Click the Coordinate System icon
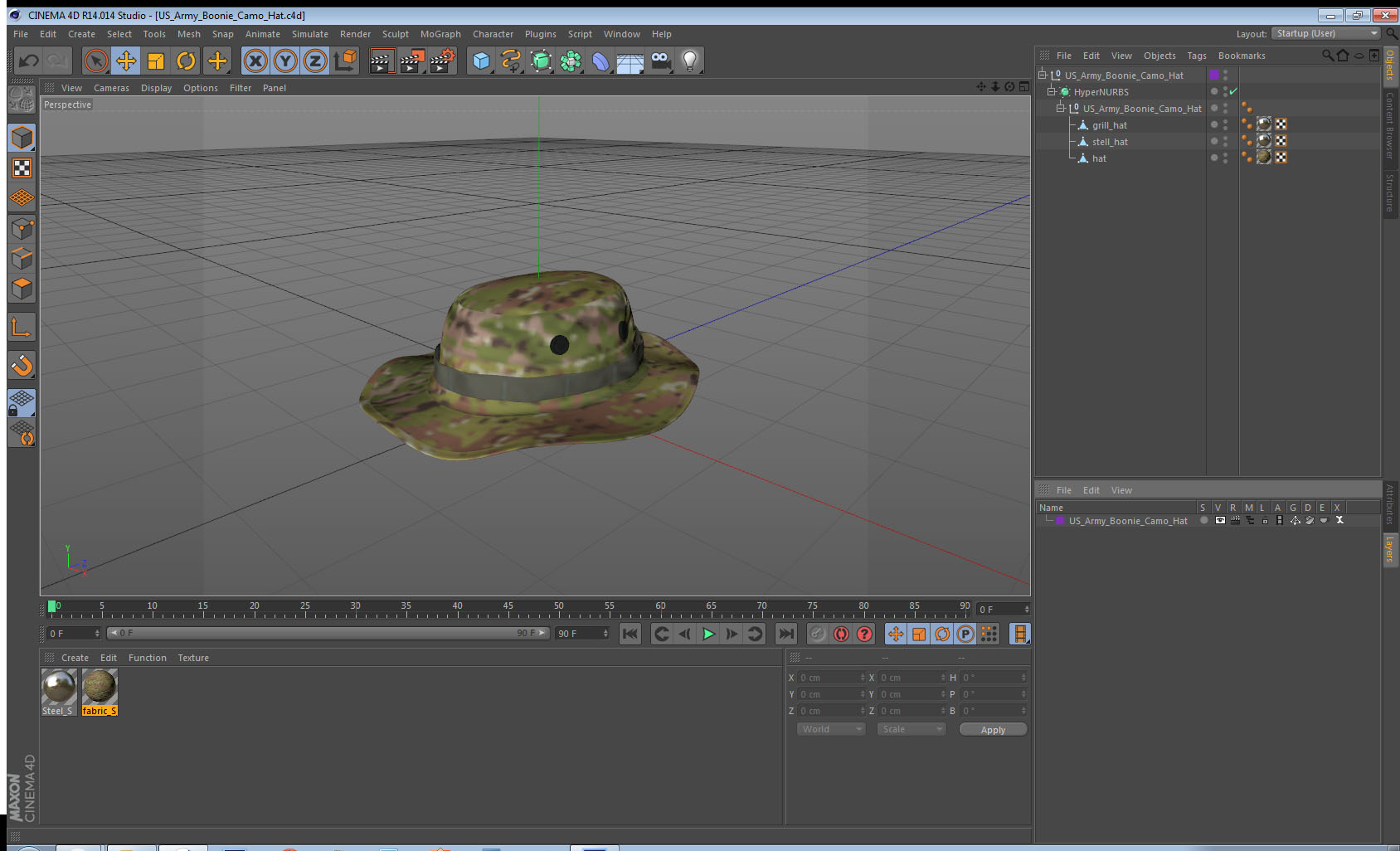This screenshot has width=1400, height=851. coord(345,61)
